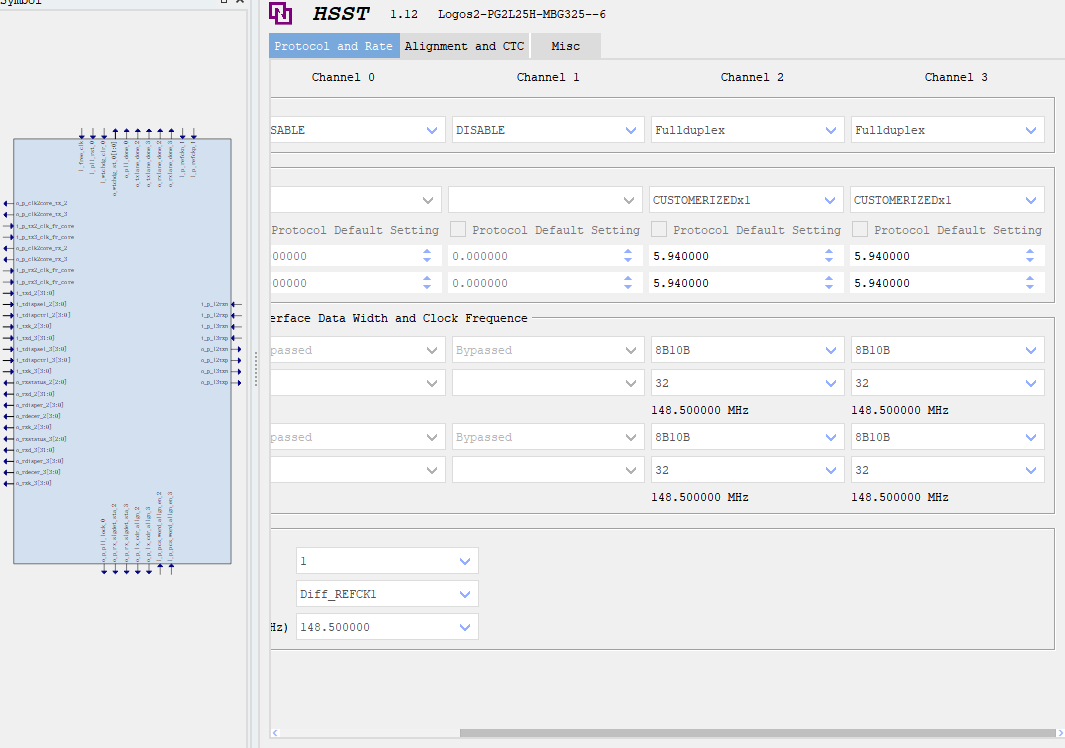Select the Protocol and Rate tab
Screen dimensions: 1065x748
pyautogui.click(x=334, y=46)
